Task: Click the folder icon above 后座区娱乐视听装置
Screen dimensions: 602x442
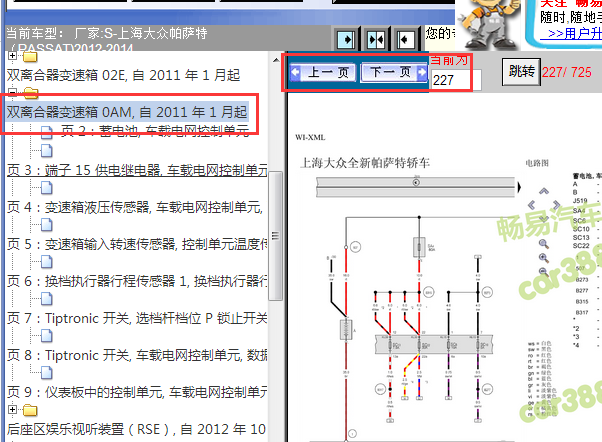Action: click(x=30, y=410)
